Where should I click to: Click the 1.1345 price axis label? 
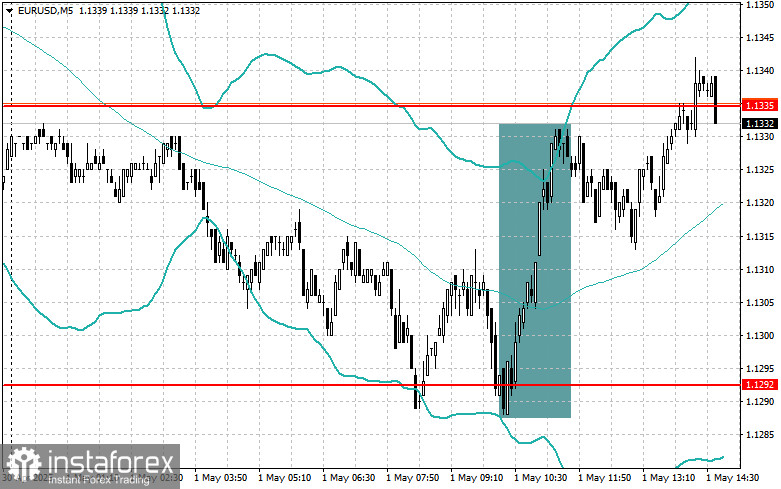pos(760,37)
